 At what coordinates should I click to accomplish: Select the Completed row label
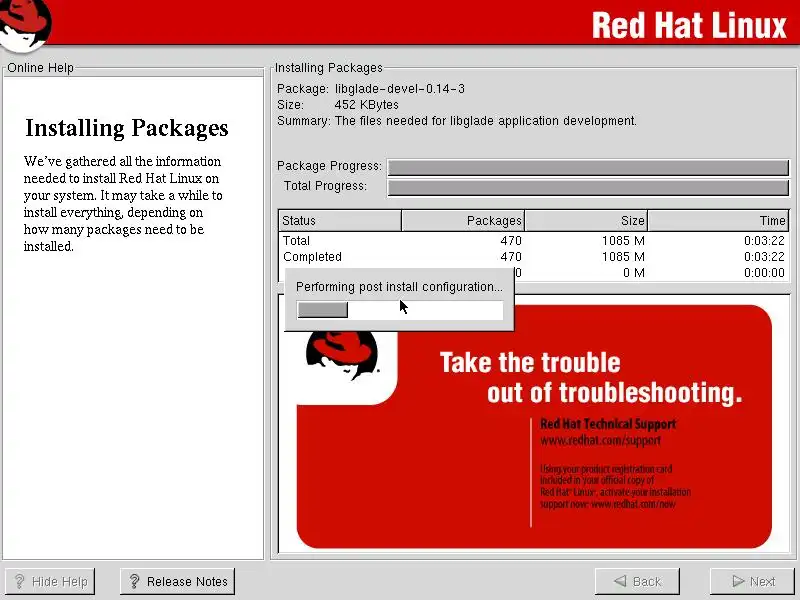tap(312, 257)
